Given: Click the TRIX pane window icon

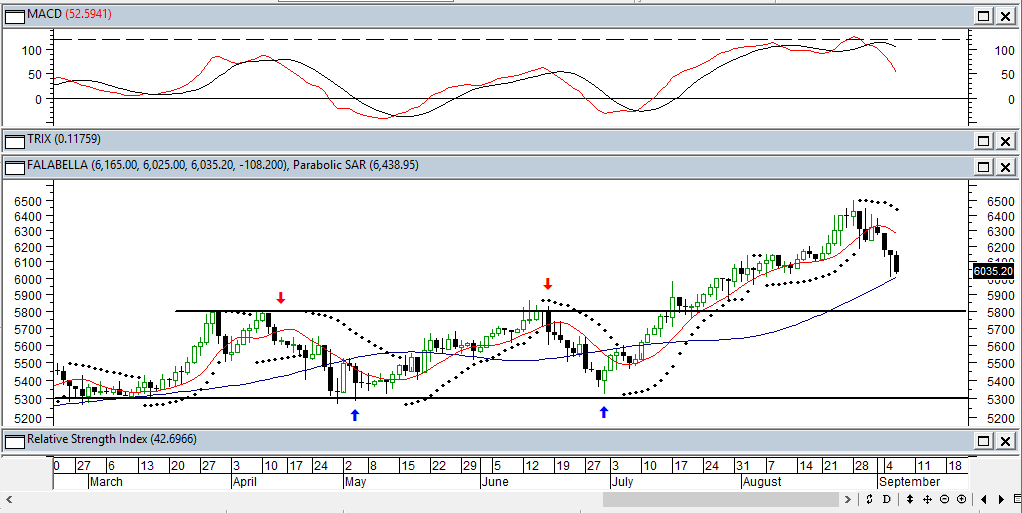Looking at the screenshot, I should point(14,140).
